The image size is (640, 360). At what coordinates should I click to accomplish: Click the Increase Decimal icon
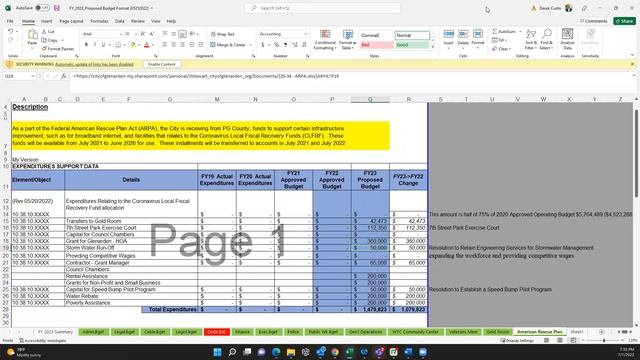[x=295, y=44]
